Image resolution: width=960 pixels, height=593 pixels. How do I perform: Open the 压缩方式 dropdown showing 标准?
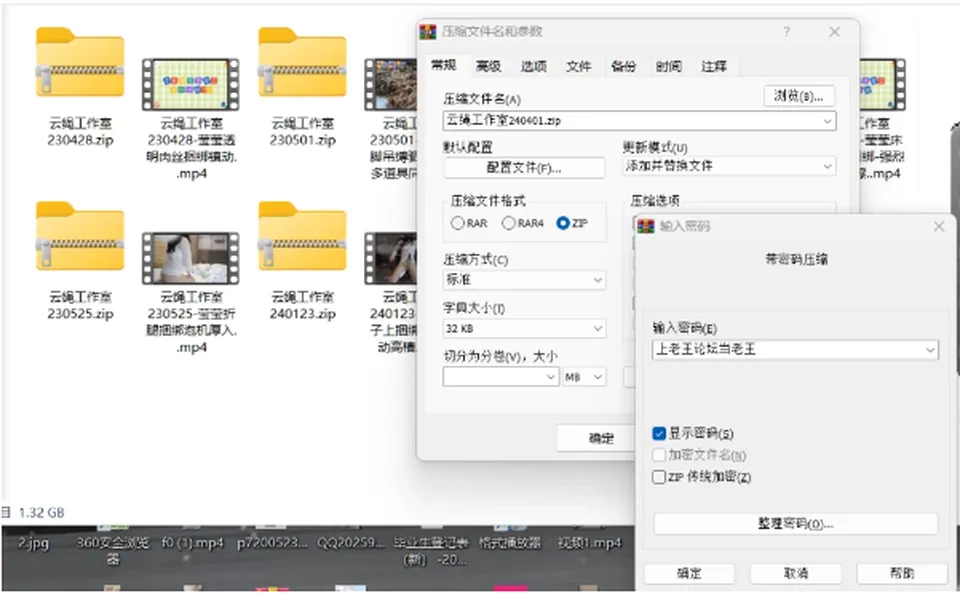click(x=524, y=280)
